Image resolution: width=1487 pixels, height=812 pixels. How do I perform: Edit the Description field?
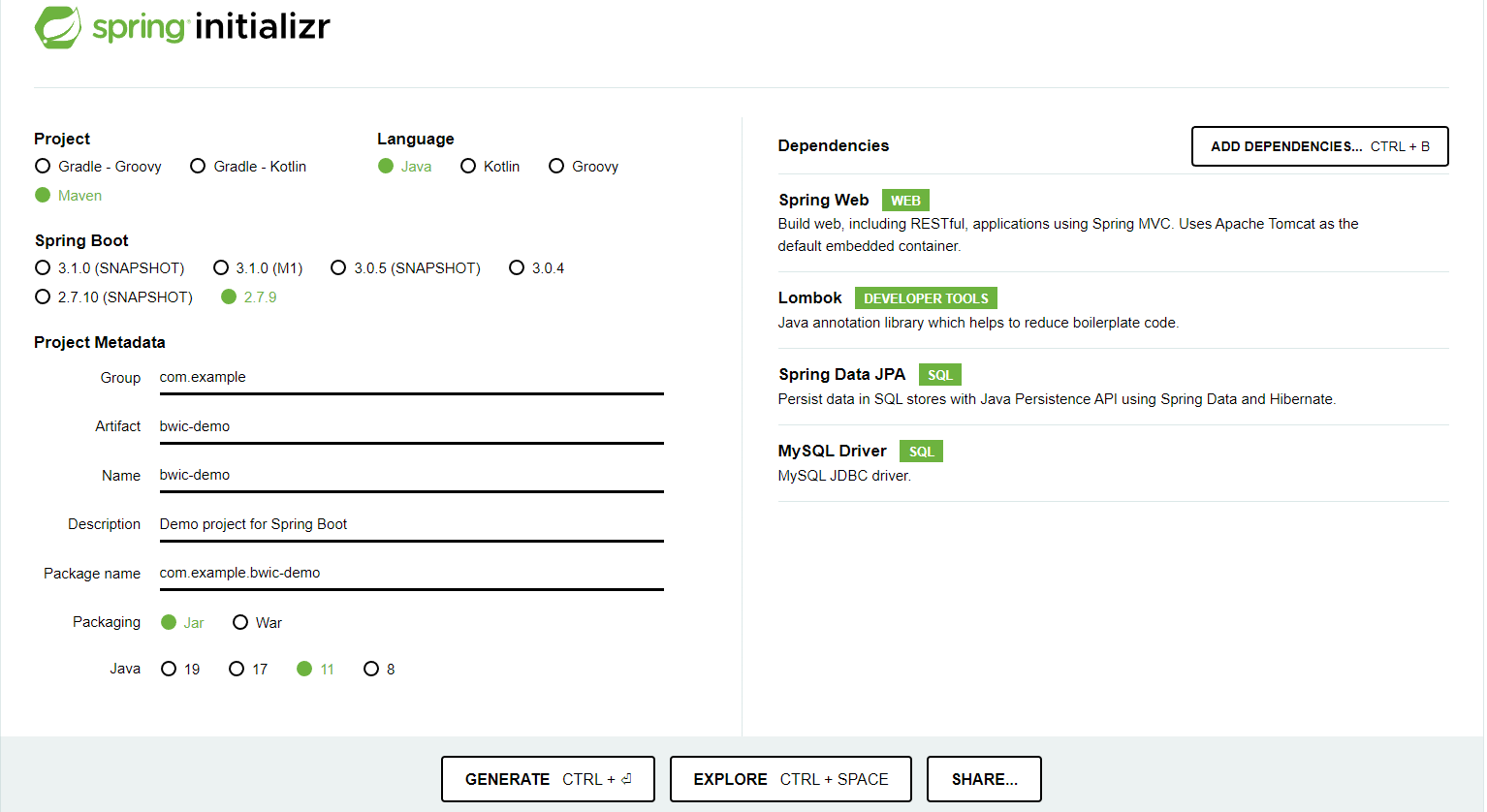(x=411, y=524)
